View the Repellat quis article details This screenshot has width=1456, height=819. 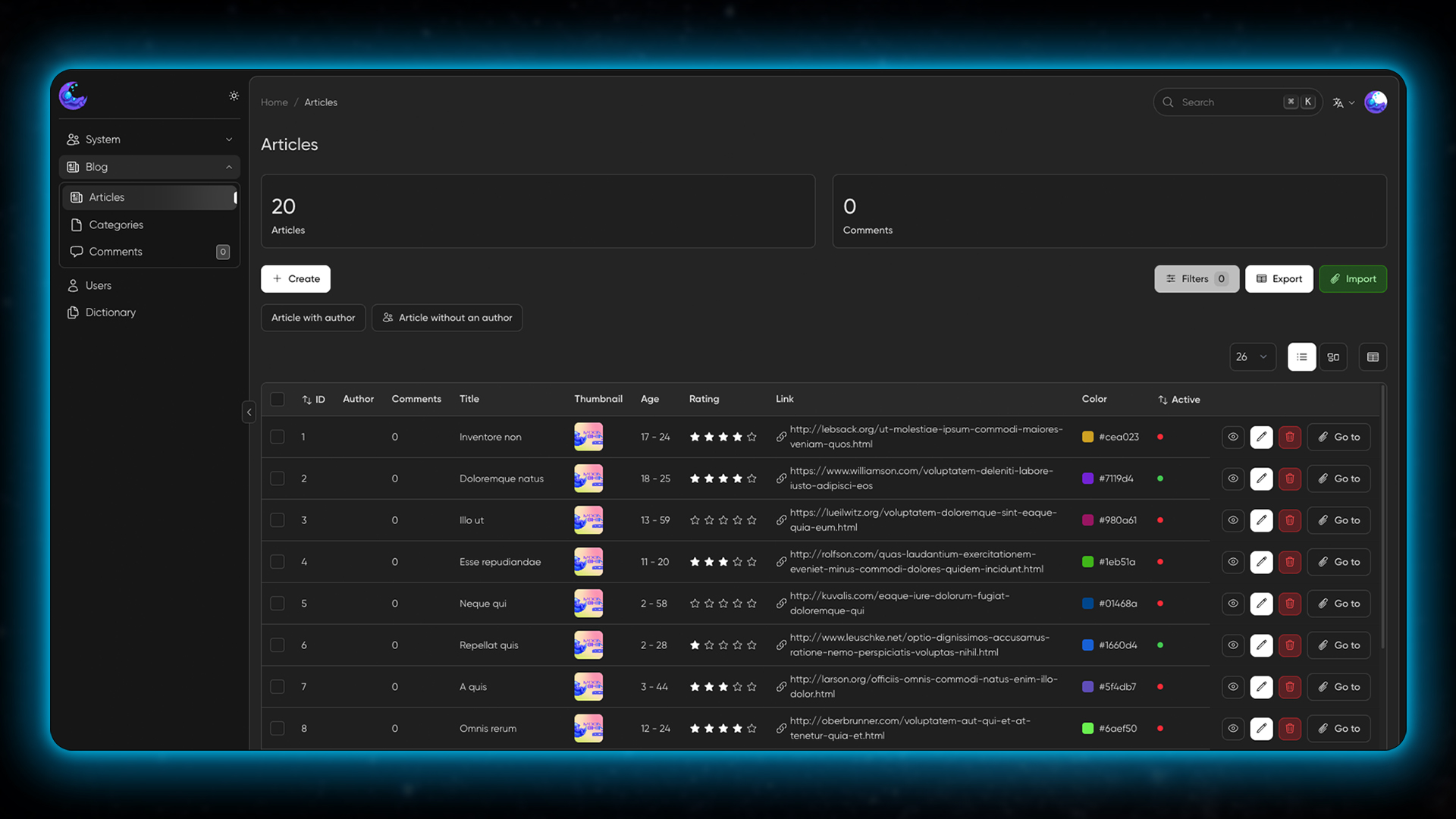tap(1233, 645)
